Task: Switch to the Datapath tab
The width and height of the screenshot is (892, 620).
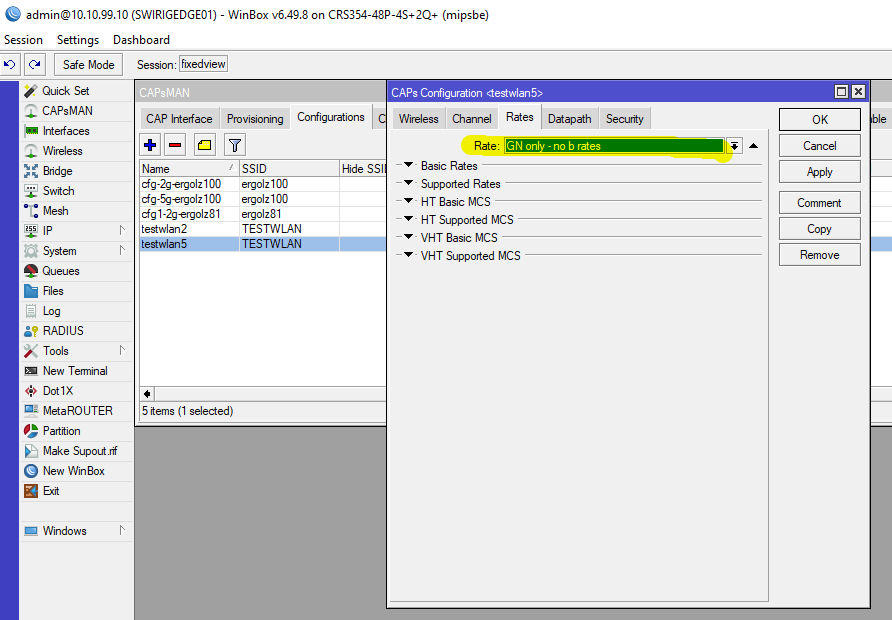Action: click(569, 119)
